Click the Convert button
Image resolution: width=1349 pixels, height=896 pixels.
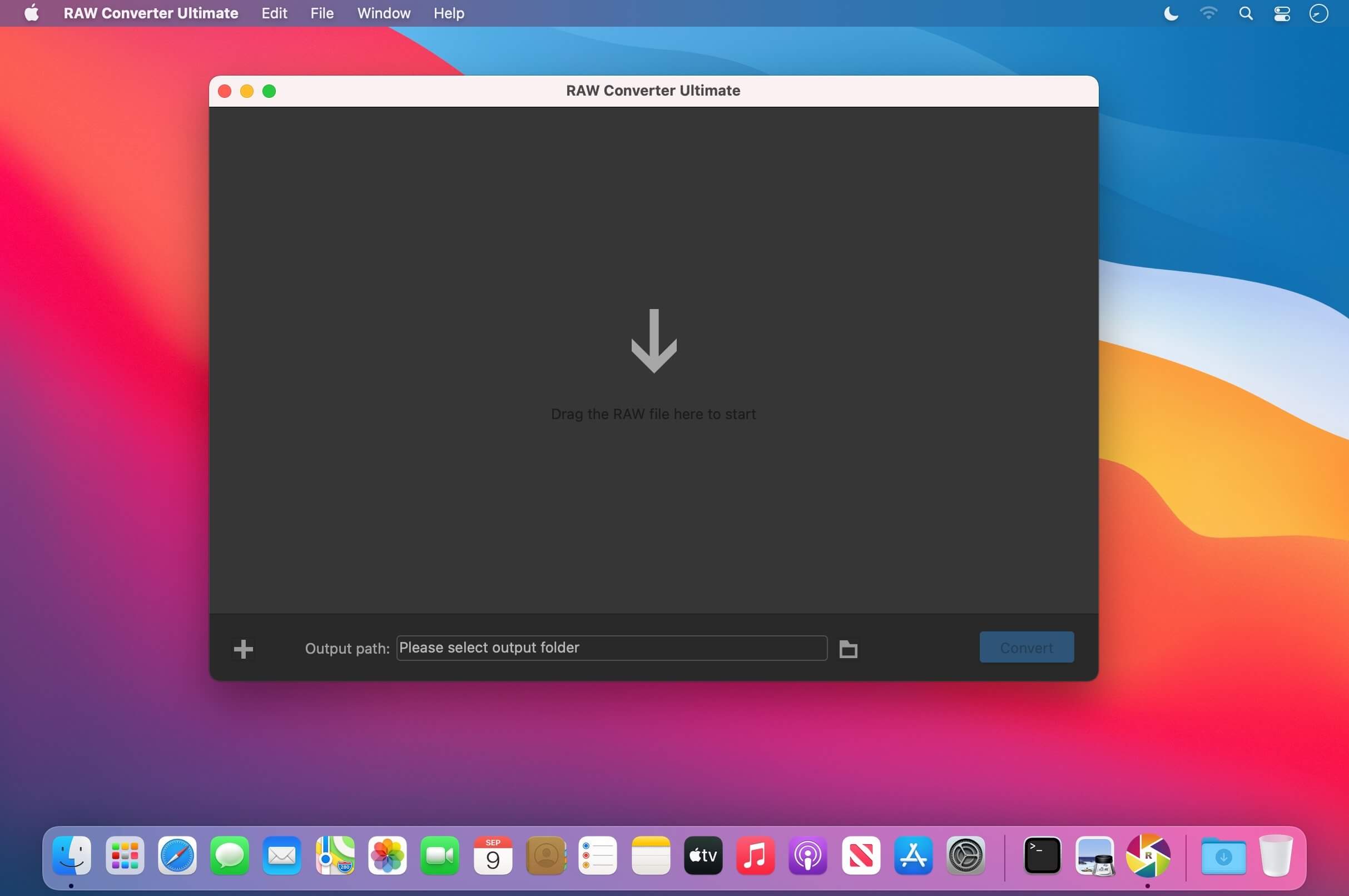point(1026,648)
